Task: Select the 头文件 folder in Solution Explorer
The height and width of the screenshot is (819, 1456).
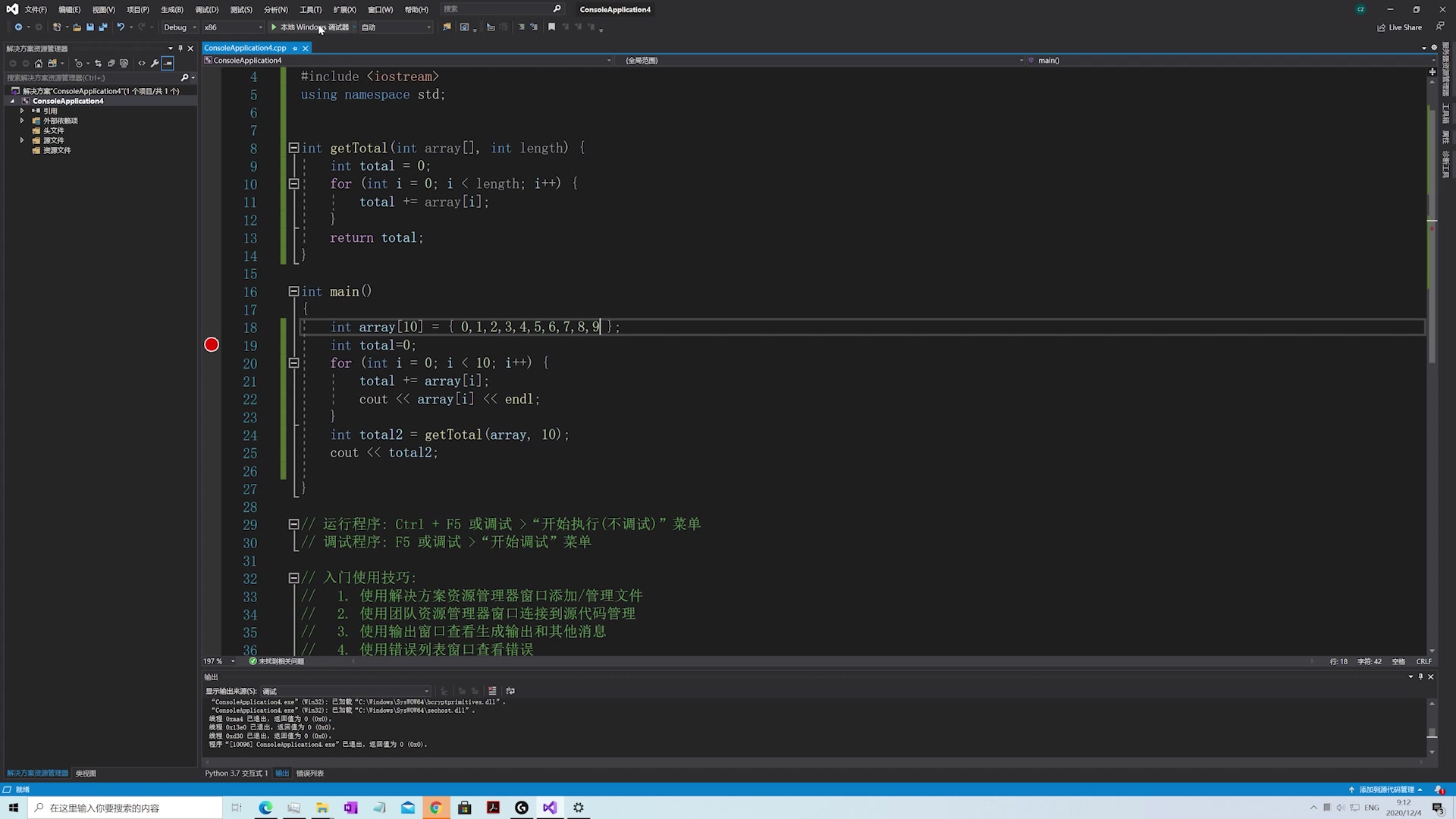Action: 53,130
